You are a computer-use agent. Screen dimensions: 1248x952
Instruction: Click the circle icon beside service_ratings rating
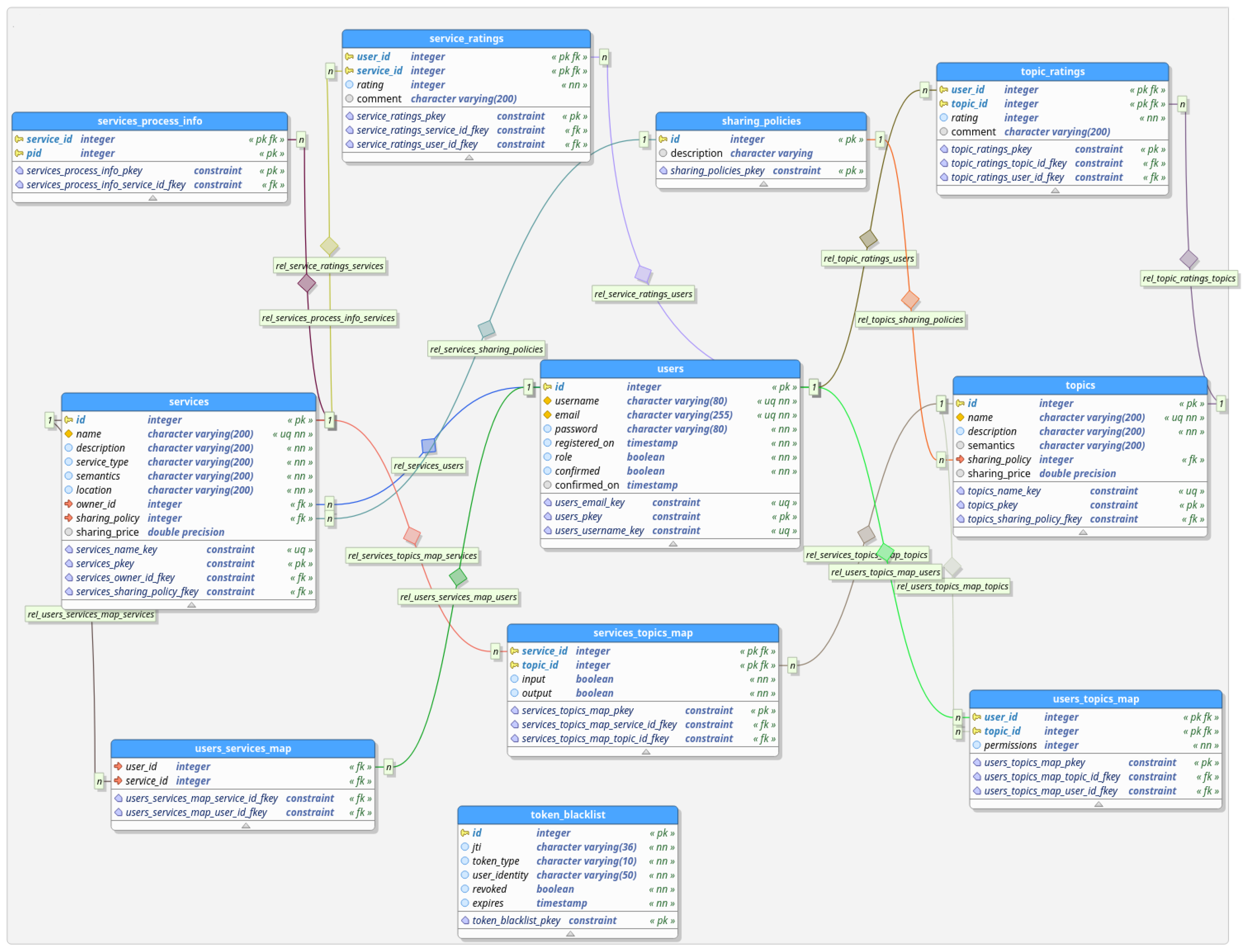(x=350, y=84)
